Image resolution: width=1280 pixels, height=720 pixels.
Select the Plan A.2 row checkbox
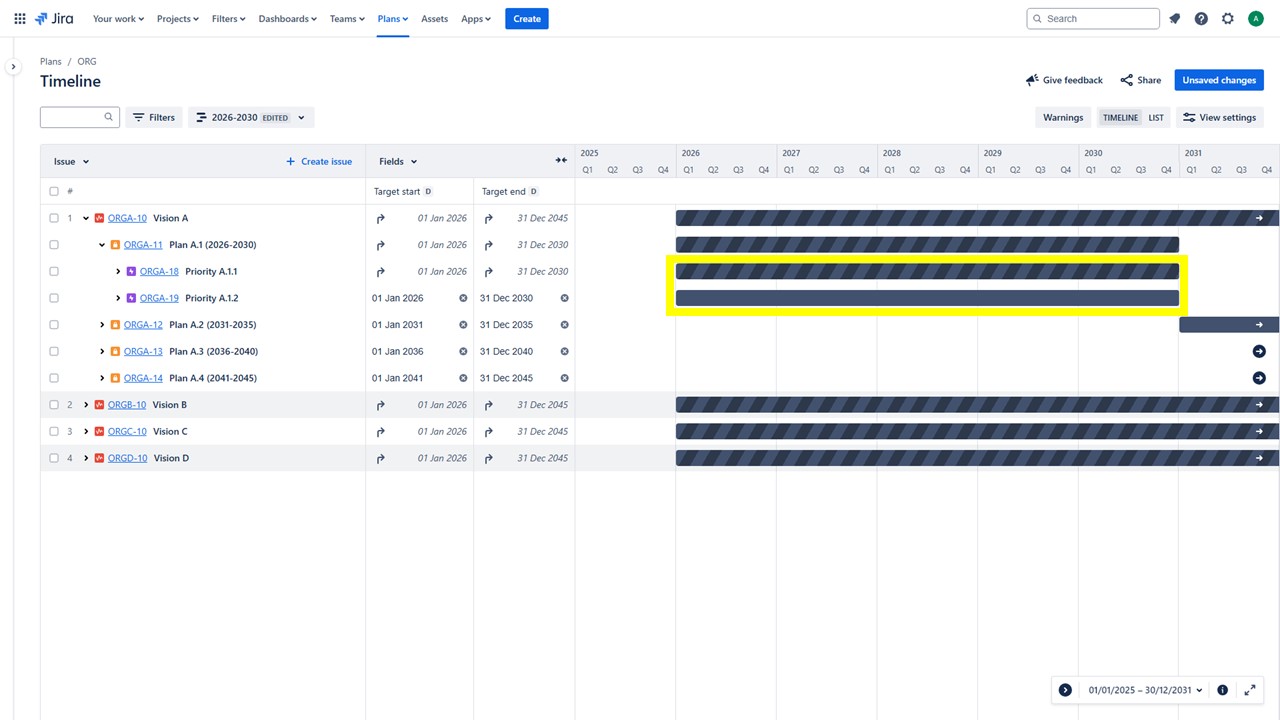(x=54, y=325)
